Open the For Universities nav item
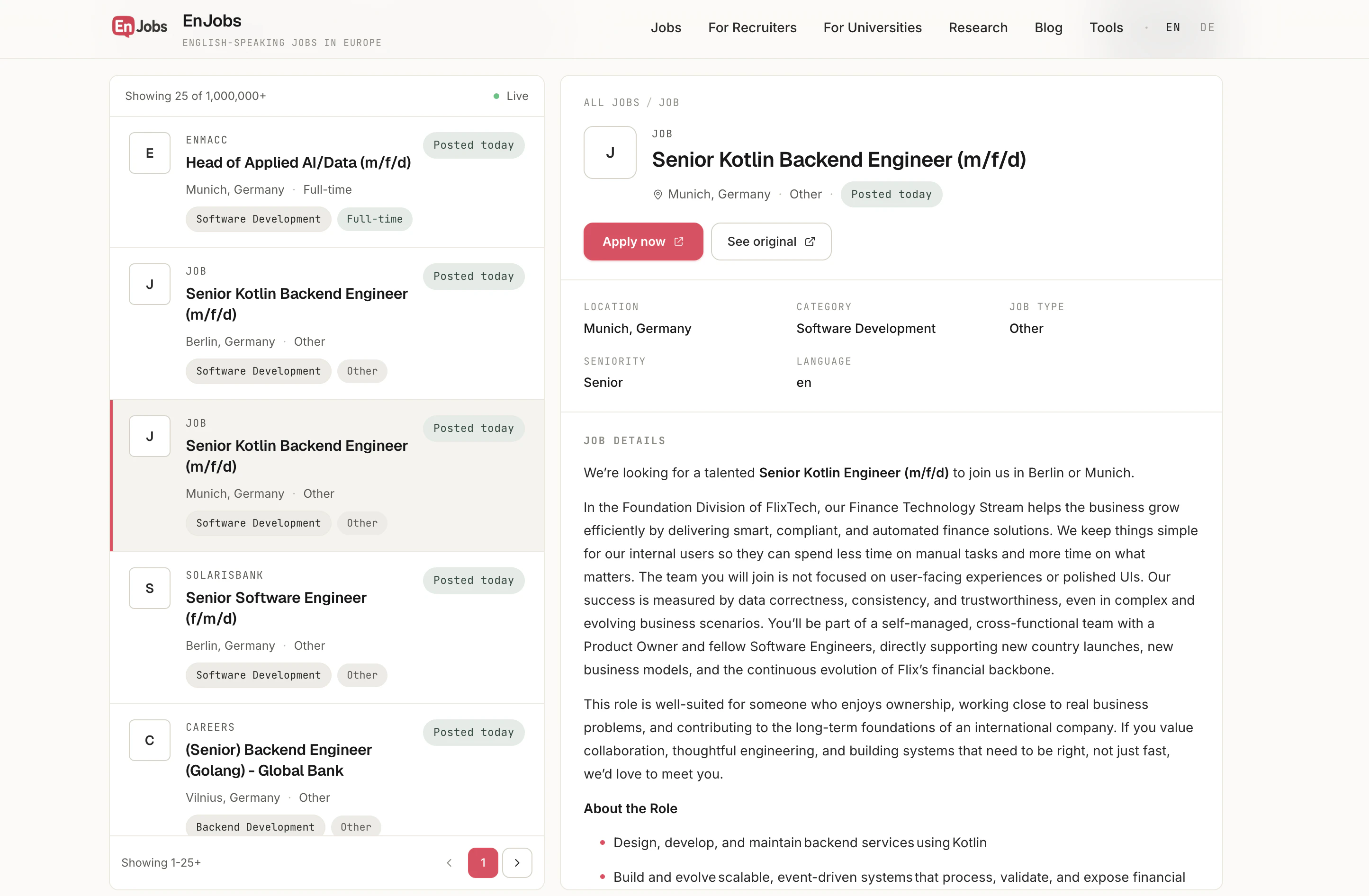Viewport: 1369px width, 896px height. point(873,27)
